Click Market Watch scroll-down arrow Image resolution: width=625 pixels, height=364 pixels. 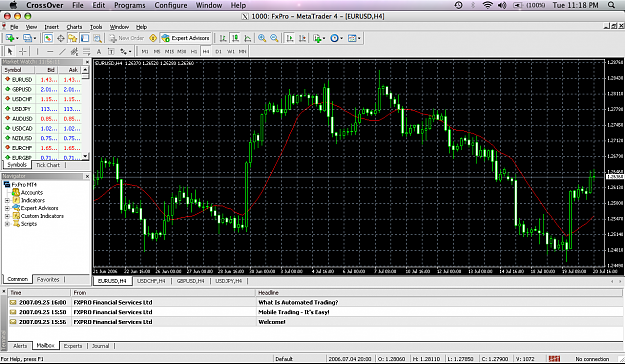[x=85, y=156]
